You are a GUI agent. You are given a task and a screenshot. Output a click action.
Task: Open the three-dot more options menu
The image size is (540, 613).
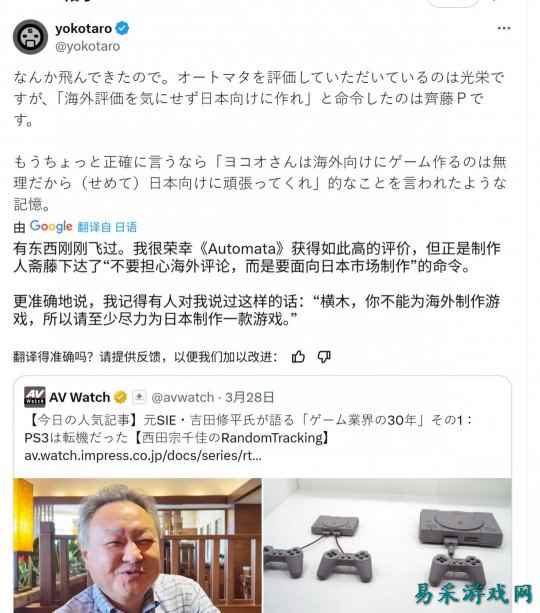click(x=504, y=28)
